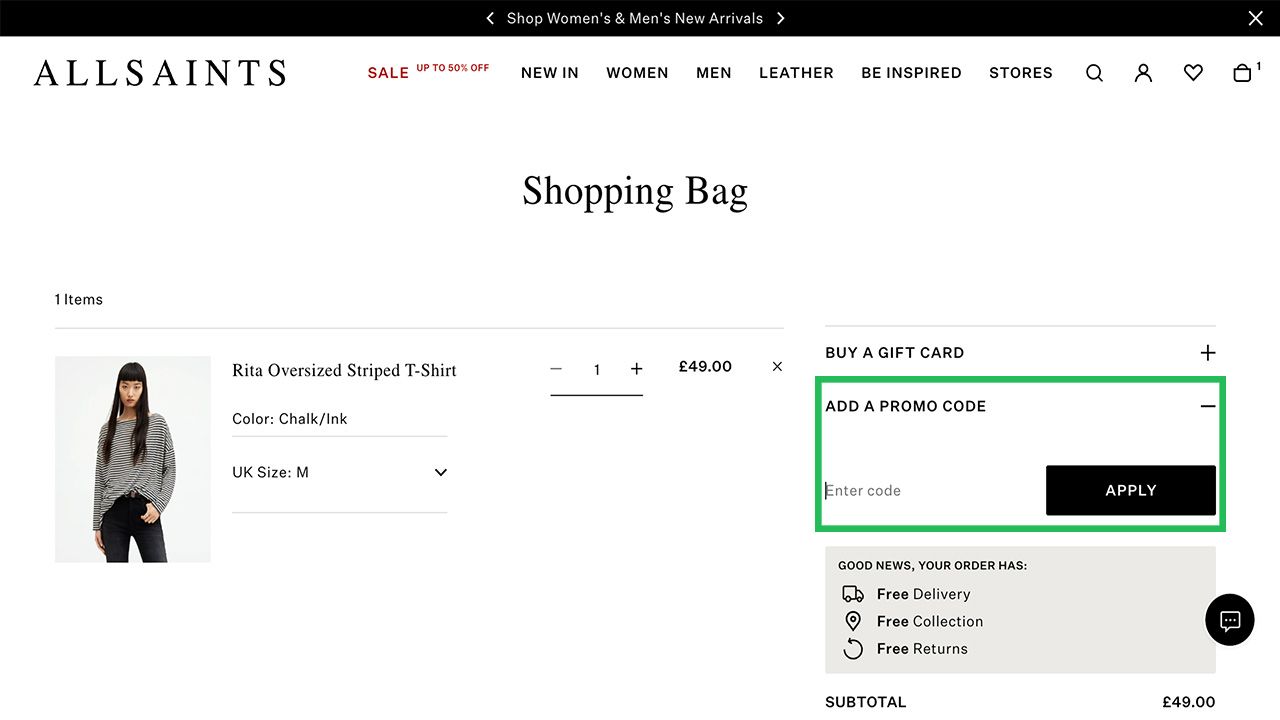Select the Color: Chalk/Ink text
The width and height of the screenshot is (1280, 720).
290,419
